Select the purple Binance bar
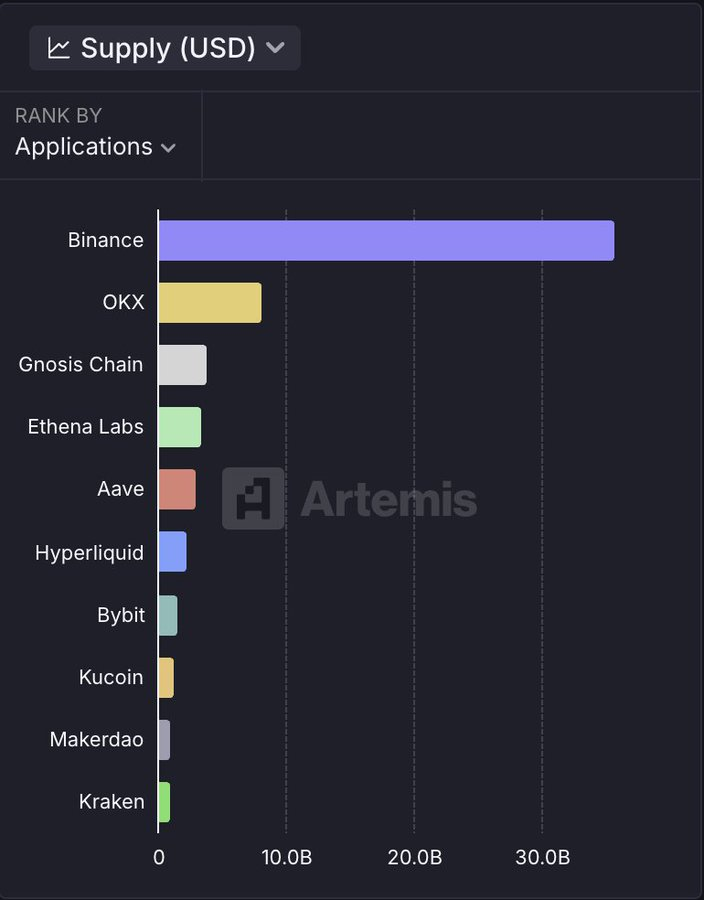Viewport: 704px width, 900px height. point(386,240)
